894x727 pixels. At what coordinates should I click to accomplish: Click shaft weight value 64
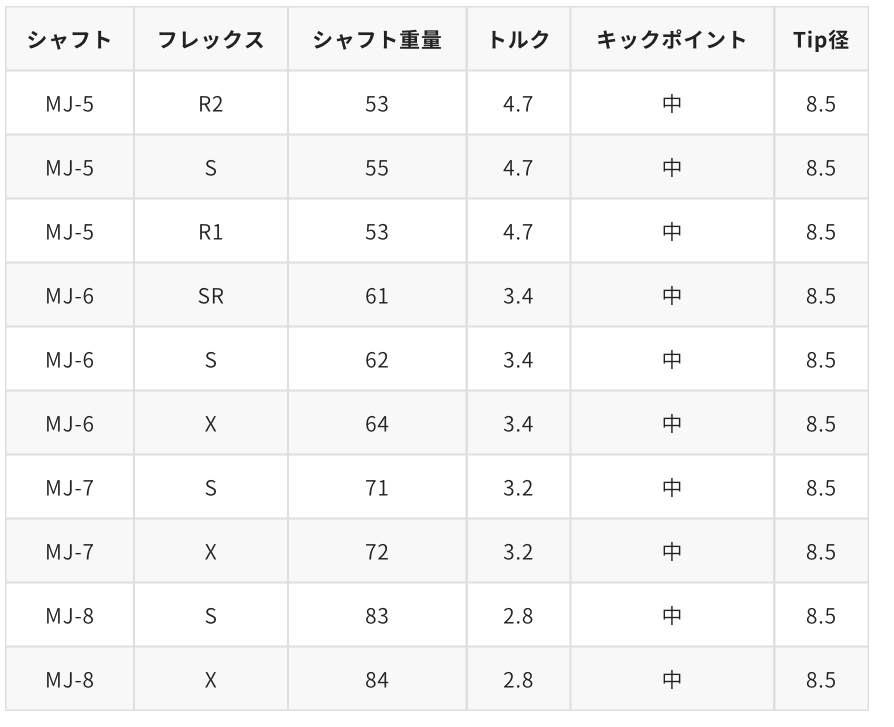[377, 424]
